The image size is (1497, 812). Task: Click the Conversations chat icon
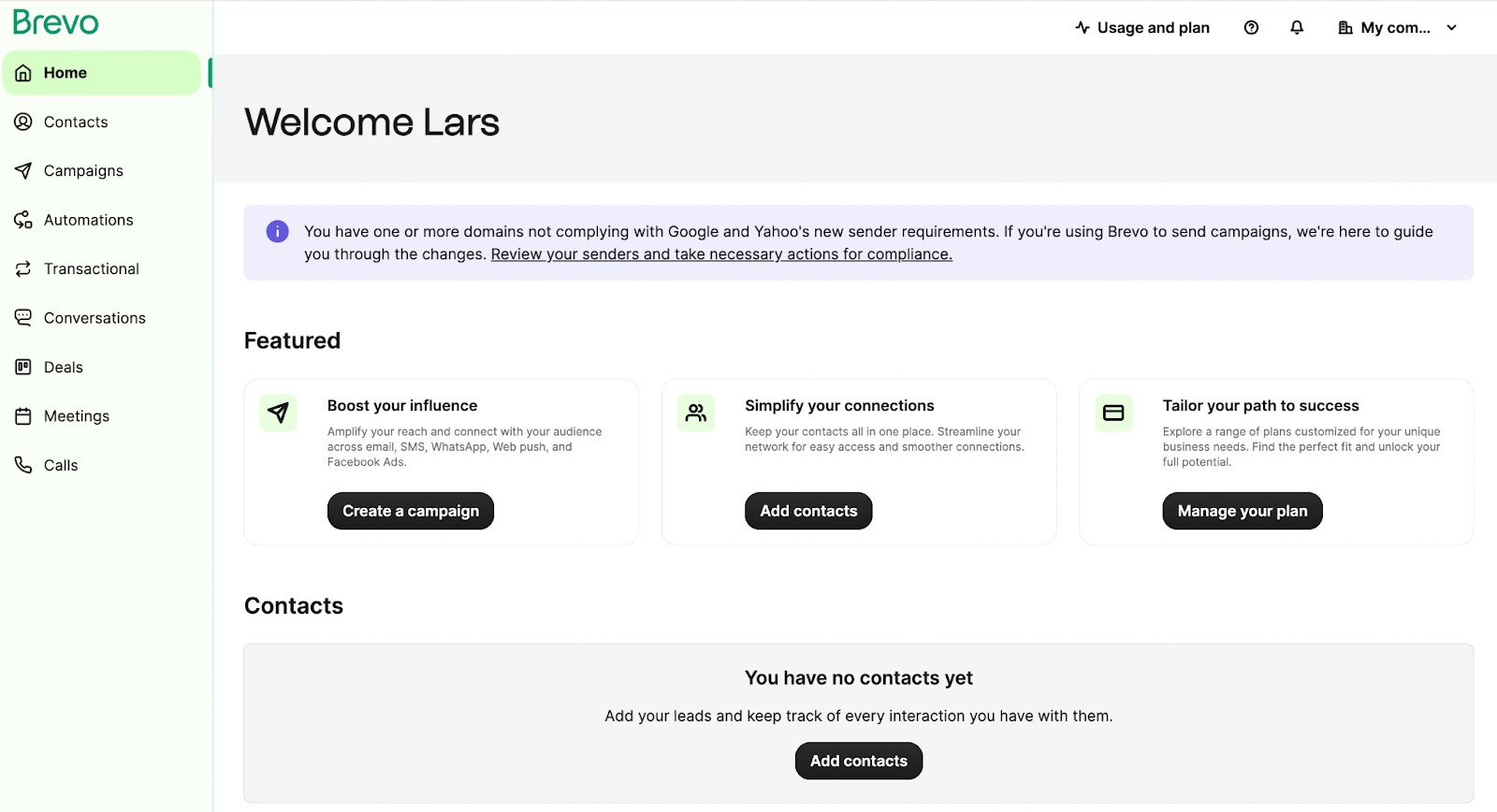coord(23,318)
